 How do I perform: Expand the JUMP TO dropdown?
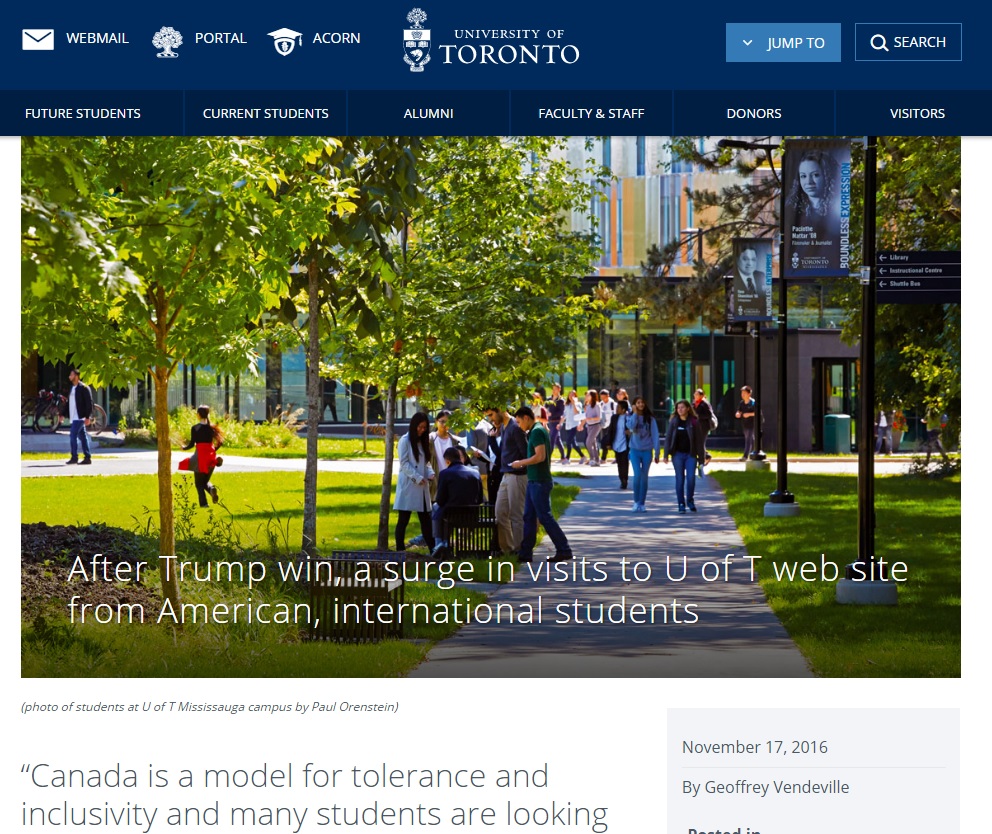pos(783,42)
